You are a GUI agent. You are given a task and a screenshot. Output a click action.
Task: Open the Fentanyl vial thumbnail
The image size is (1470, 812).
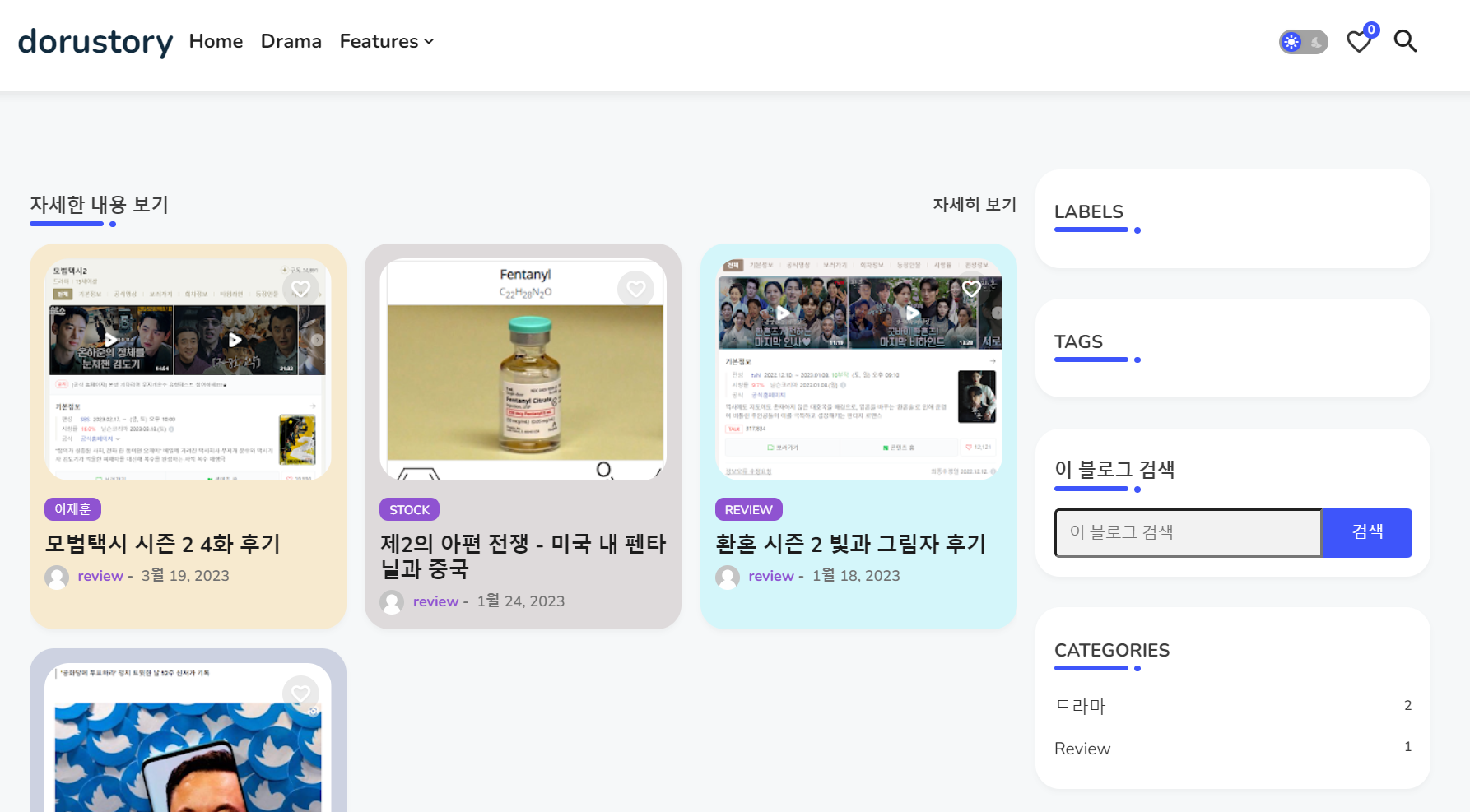click(x=523, y=369)
